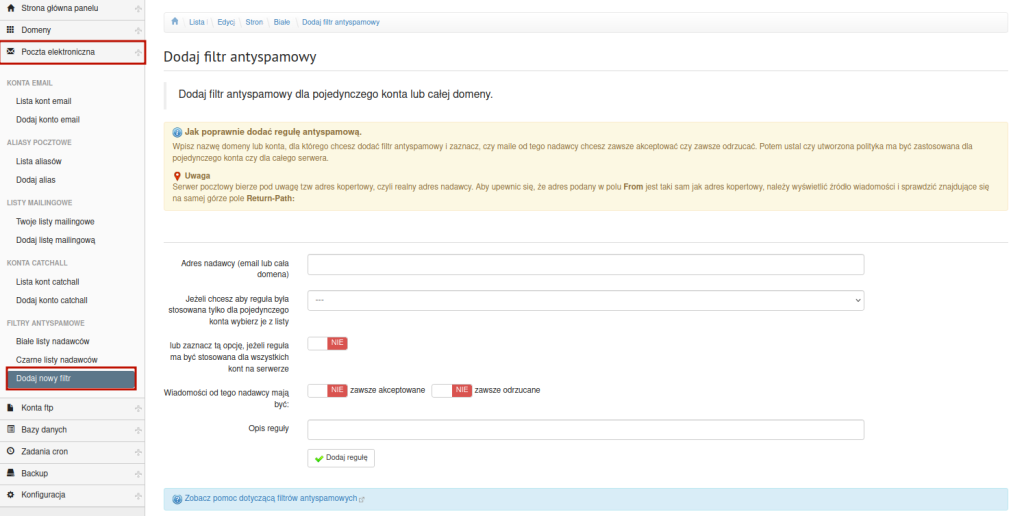This screenshot has width=1024, height=516.
Task: Open the antispam filters help link
Action: (x=270, y=498)
